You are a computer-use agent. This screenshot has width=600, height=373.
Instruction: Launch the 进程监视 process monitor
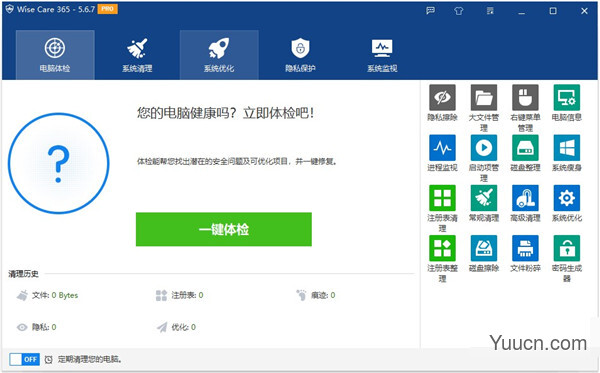pos(442,148)
